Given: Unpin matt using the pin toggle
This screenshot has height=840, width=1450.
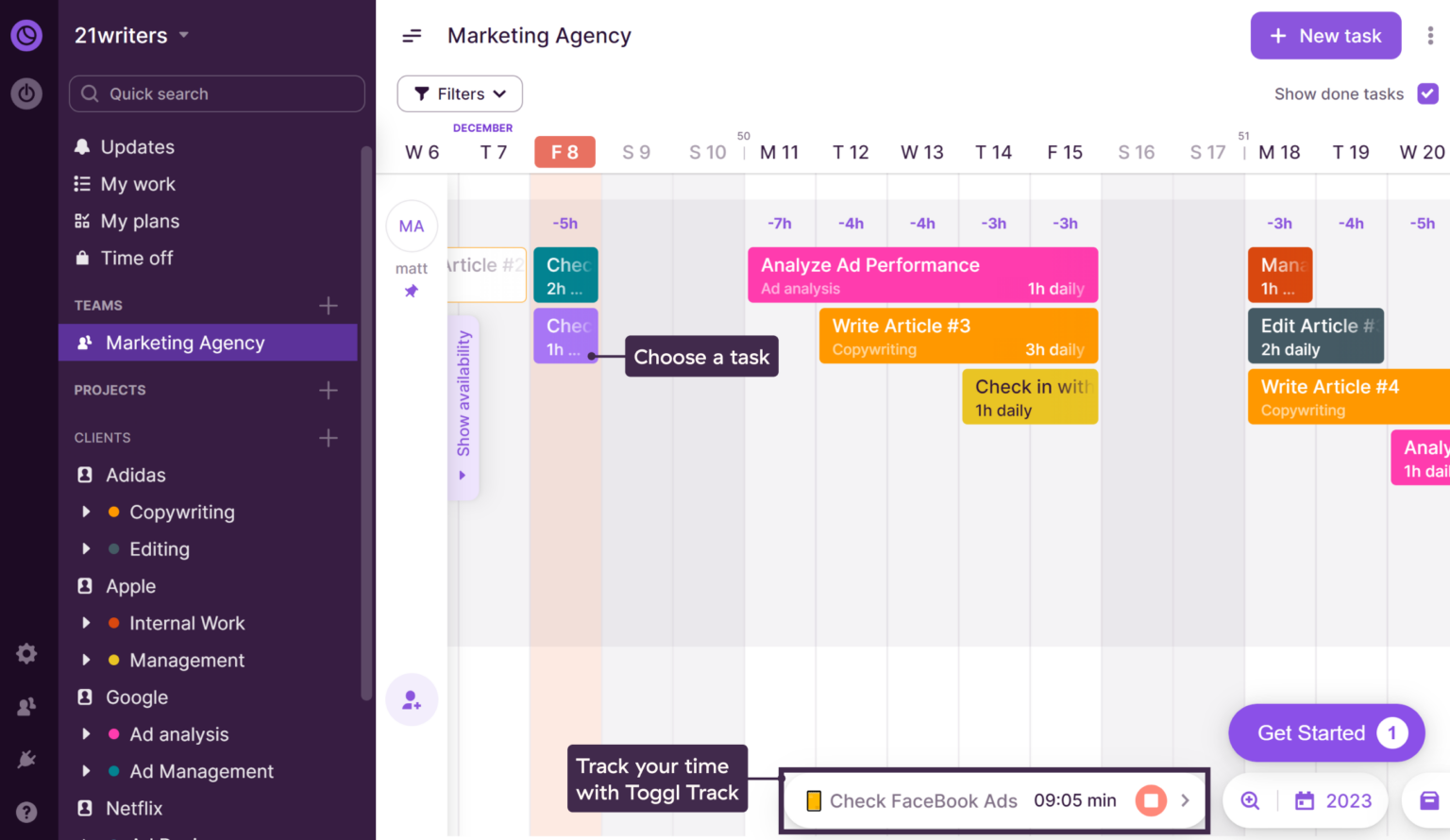Looking at the screenshot, I should pos(412,292).
